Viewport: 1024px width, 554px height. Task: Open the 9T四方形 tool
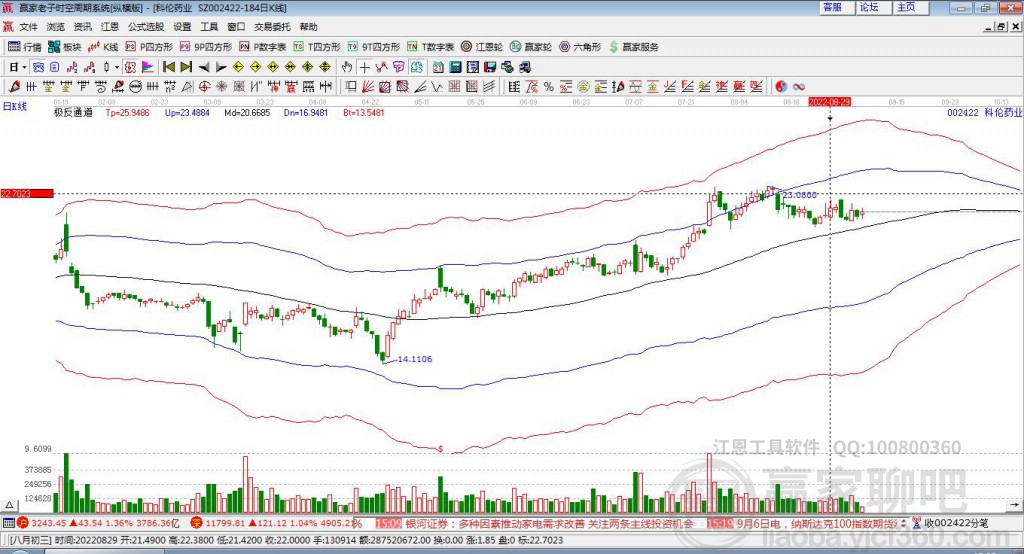coord(374,47)
